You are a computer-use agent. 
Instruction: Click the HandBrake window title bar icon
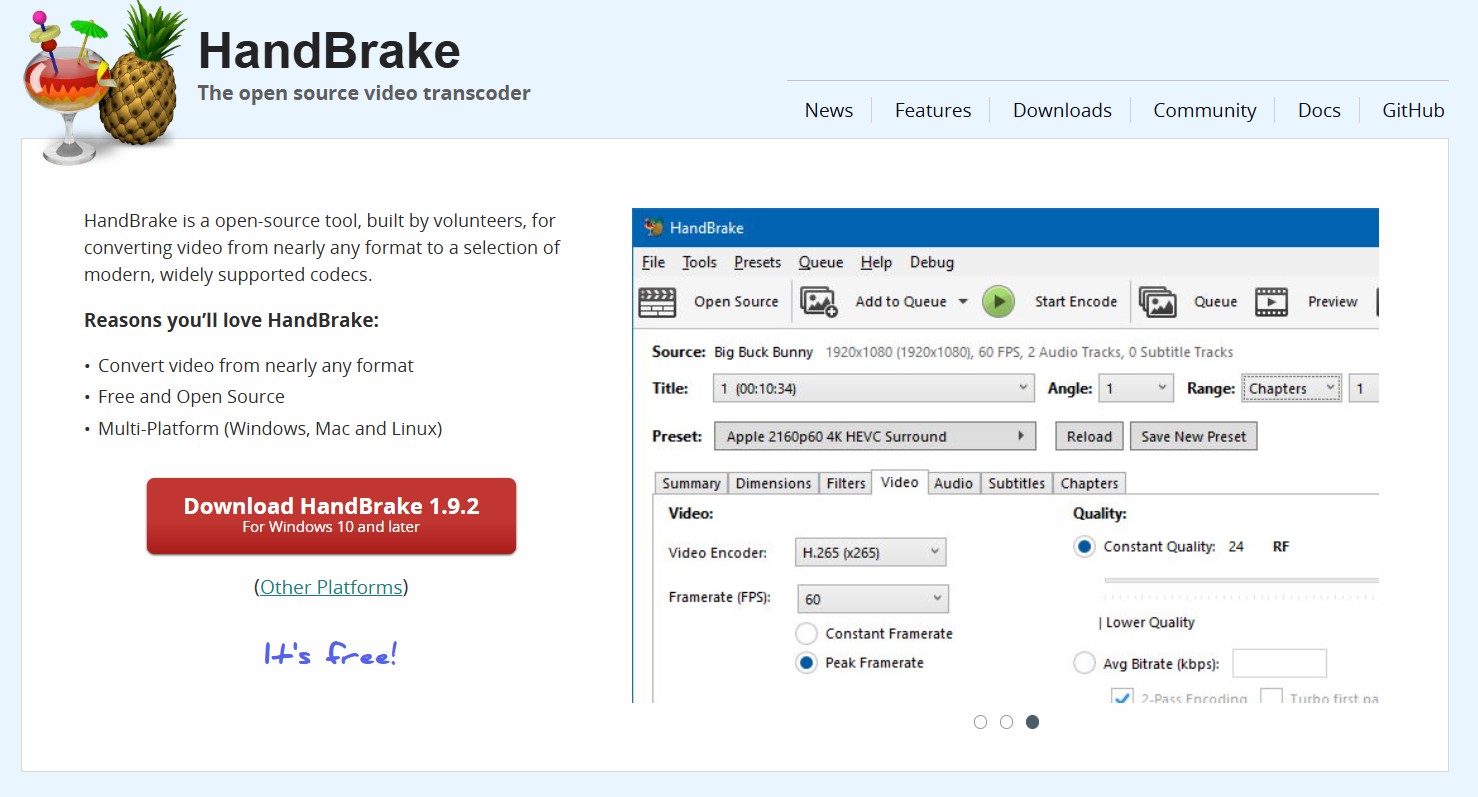pos(654,227)
